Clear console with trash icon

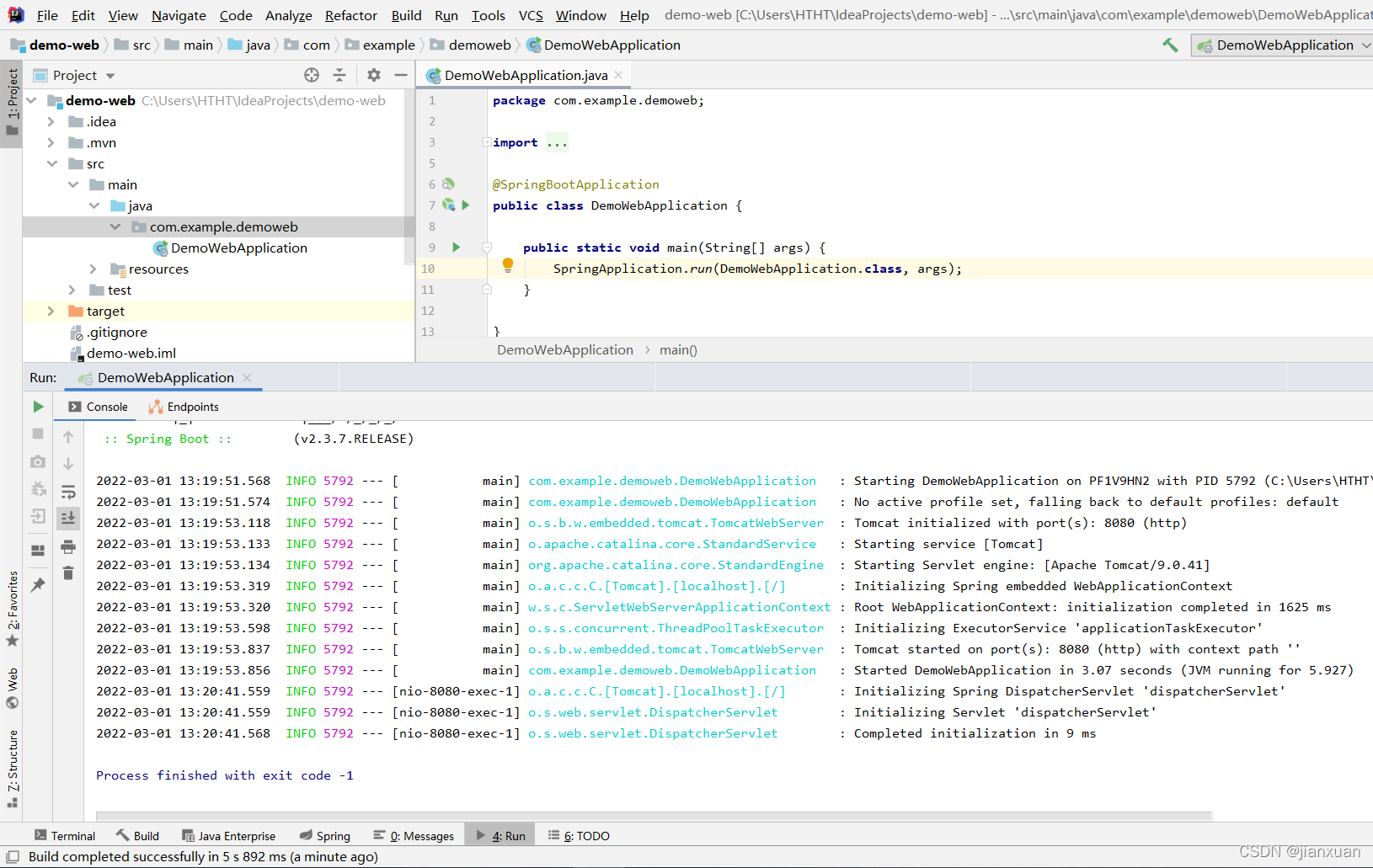point(68,573)
